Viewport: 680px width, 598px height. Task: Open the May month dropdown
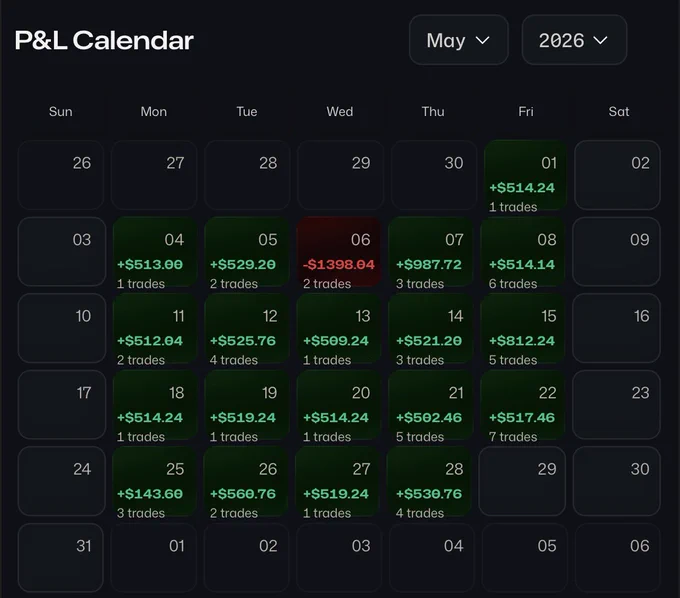[458, 40]
